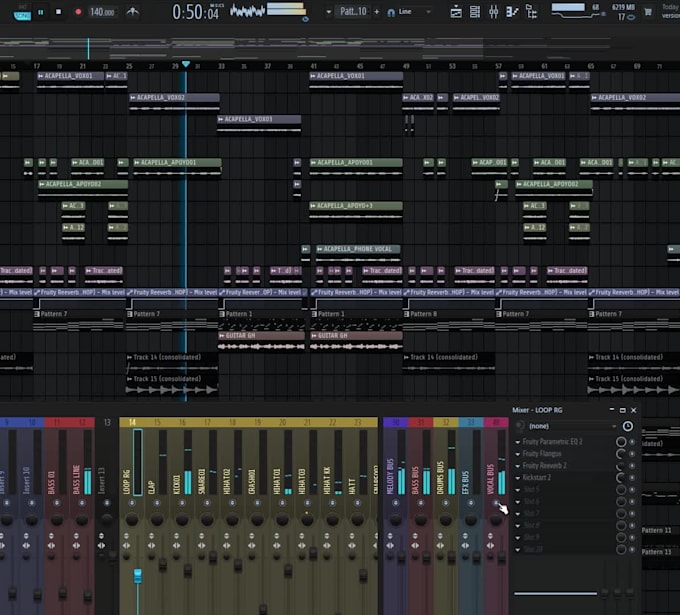Screen dimensions: 680x615
Task: Open the Line snap dropdown
Action: point(415,12)
